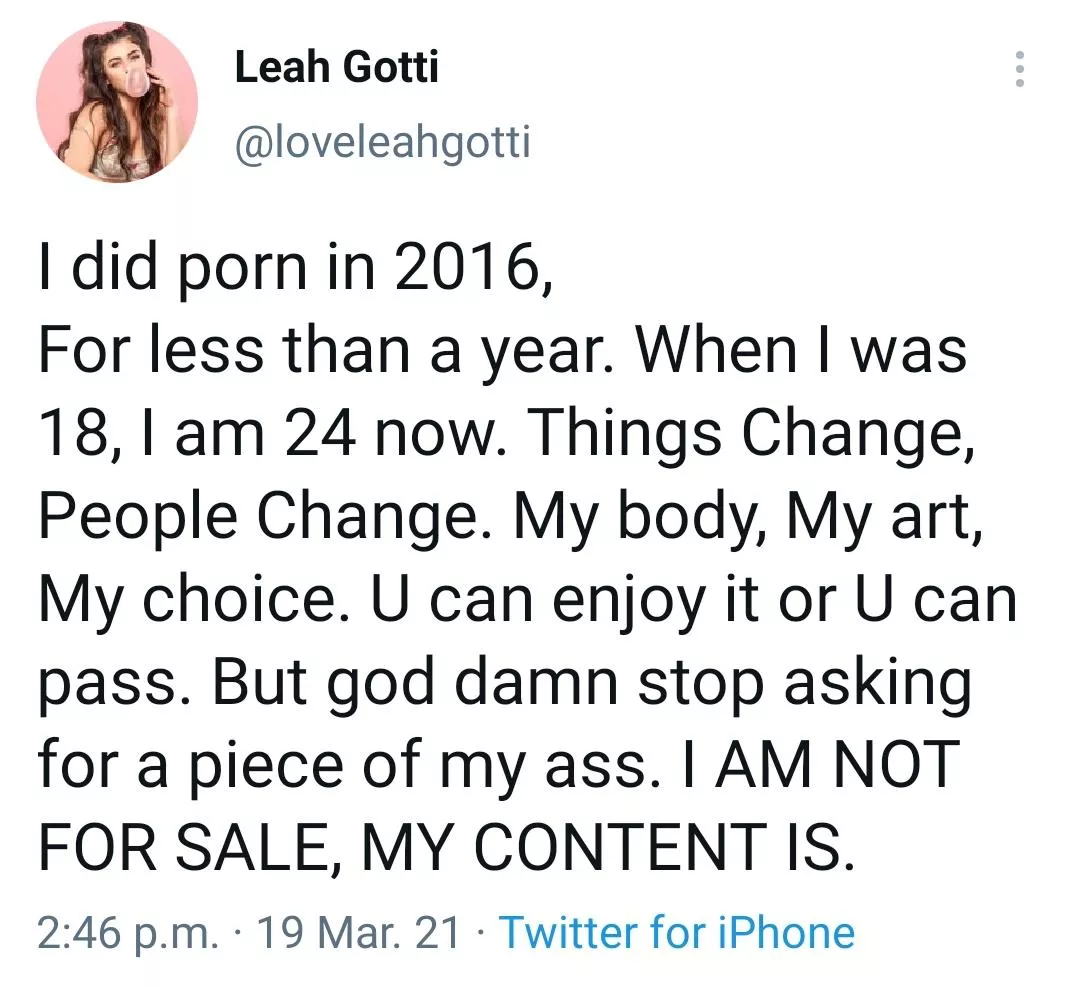Open the three-dot more options menu

[x=1019, y=69]
